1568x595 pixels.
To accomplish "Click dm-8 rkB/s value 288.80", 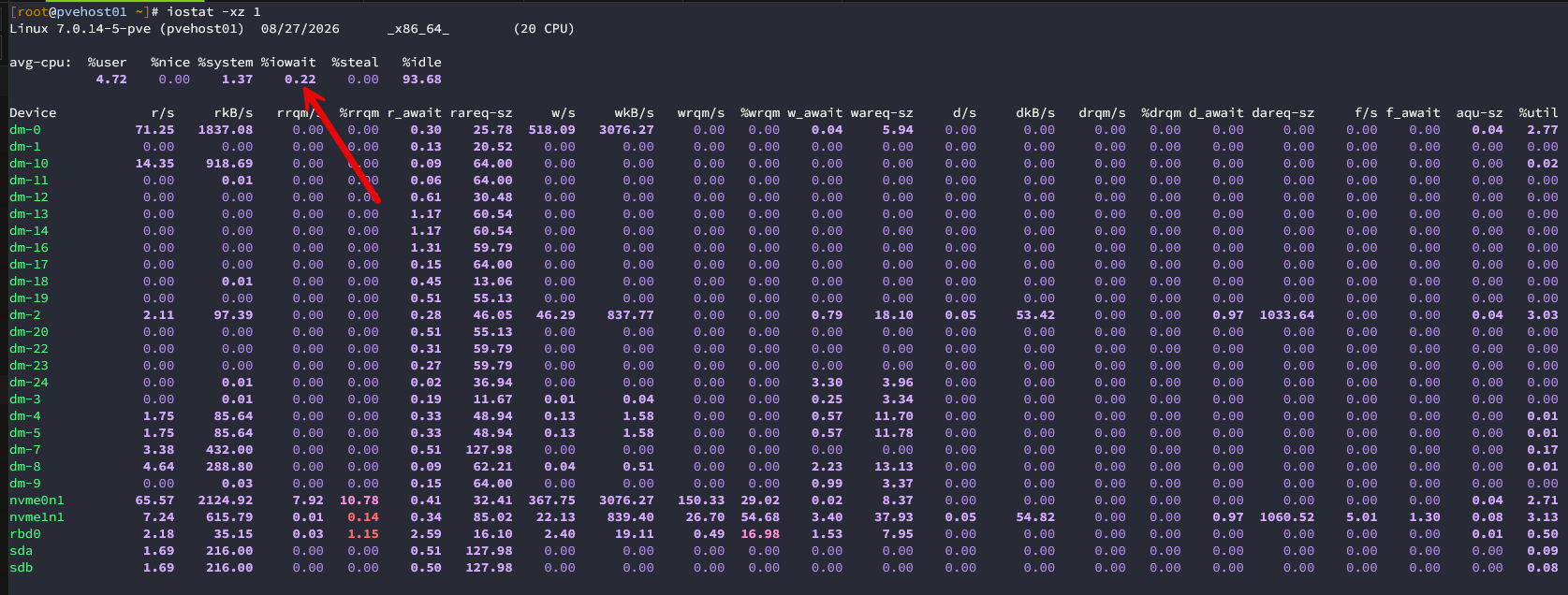I will click(229, 467).
